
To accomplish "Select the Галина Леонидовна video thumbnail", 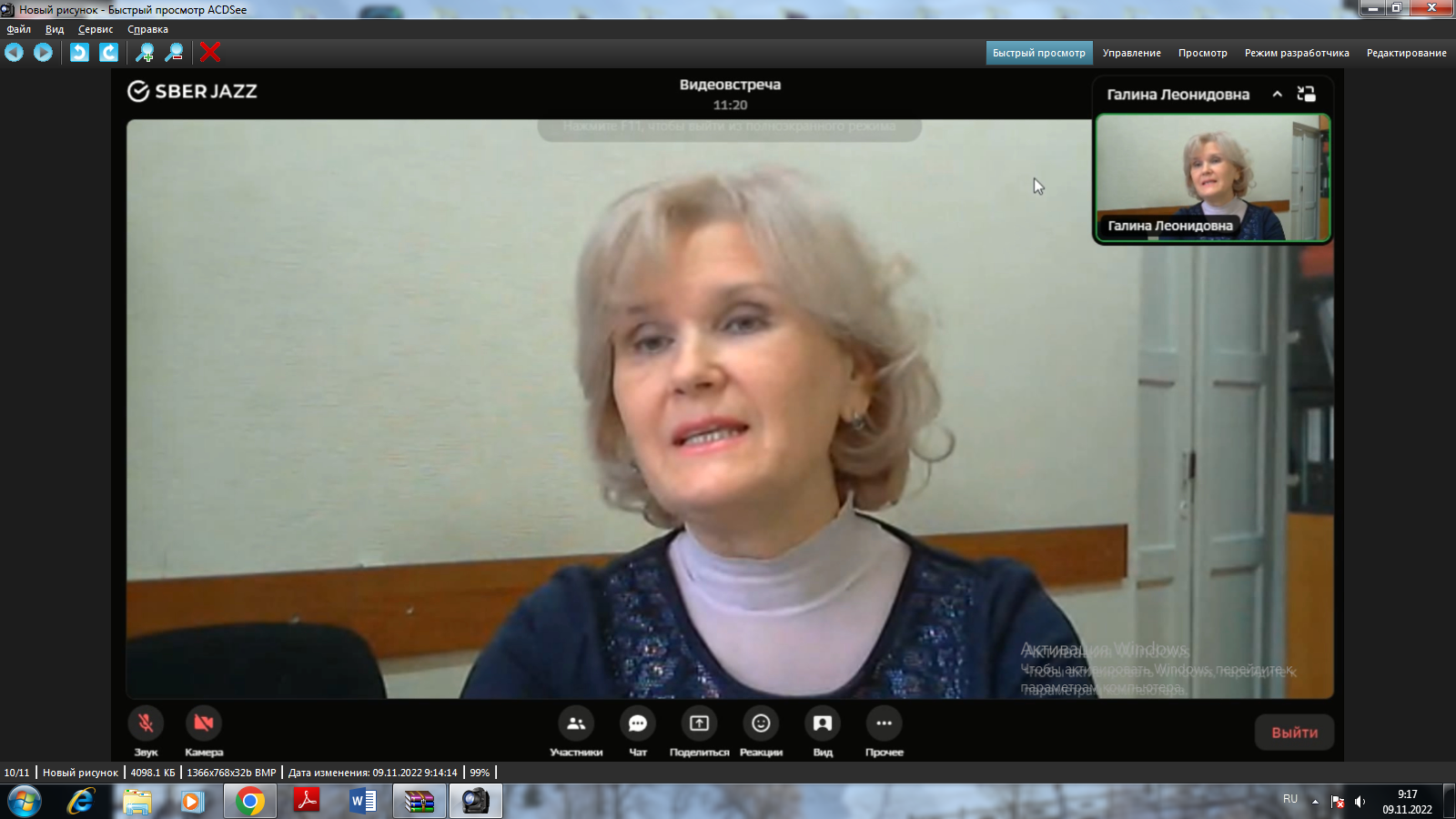I will (1213, 177).
